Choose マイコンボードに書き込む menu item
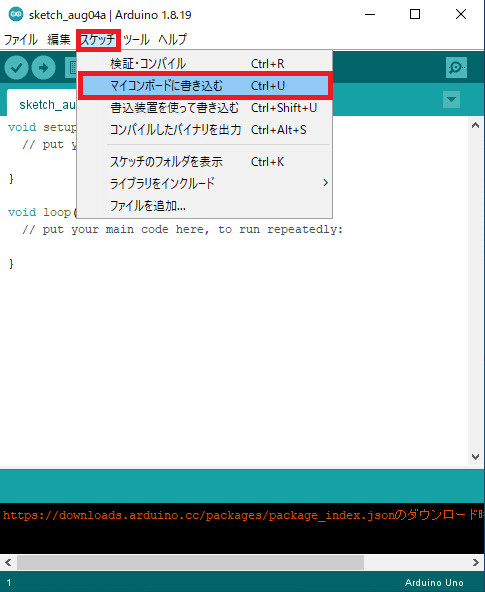Image resolution: width=485 pixels, height=592 pixels. coord(205,86)
